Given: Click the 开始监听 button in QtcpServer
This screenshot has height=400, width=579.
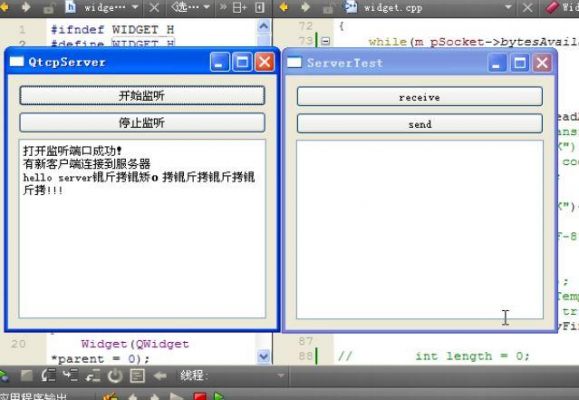Looking at the screenshot, I should click(x=142, y=96).
